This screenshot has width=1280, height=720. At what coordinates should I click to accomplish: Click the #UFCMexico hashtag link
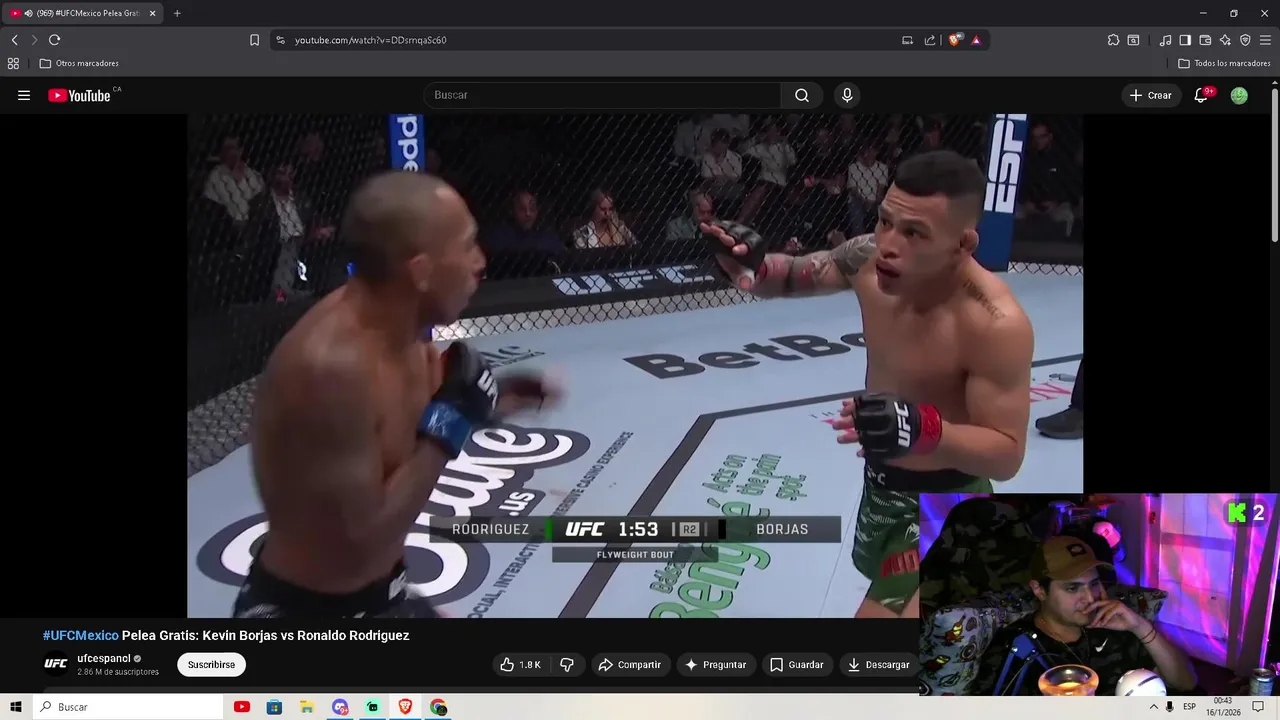80,635
